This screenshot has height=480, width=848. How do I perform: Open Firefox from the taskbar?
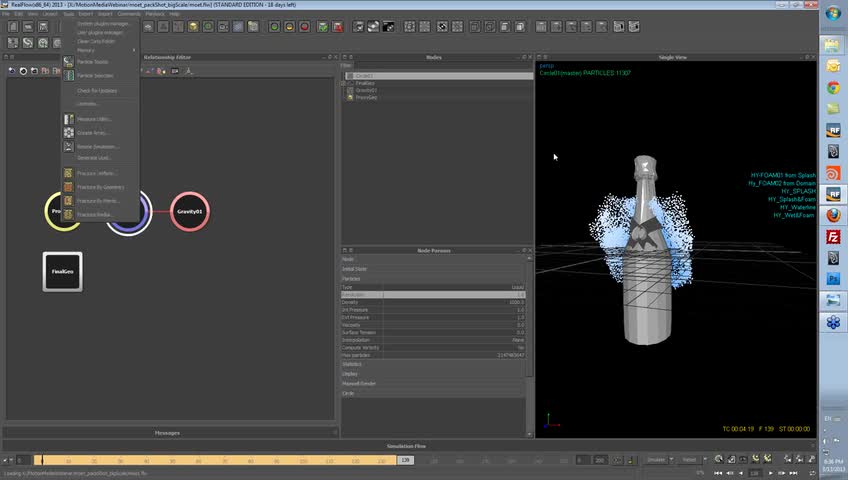833,215
